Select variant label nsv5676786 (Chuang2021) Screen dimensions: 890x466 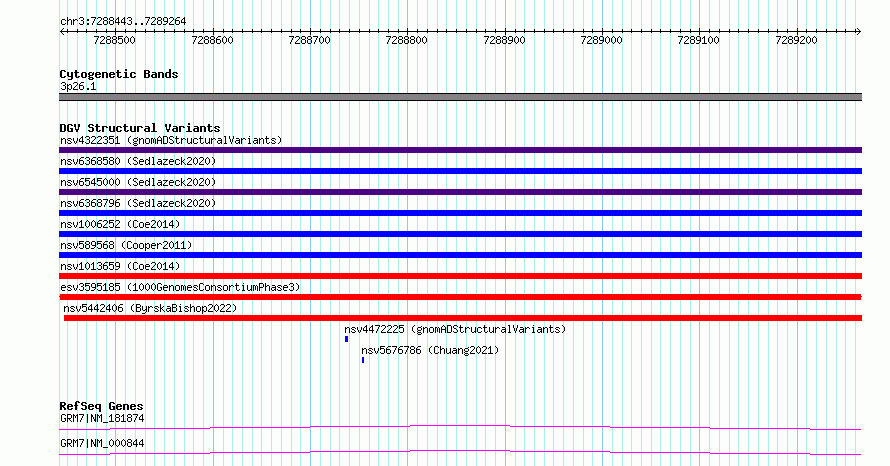click(x=430, y=350)
